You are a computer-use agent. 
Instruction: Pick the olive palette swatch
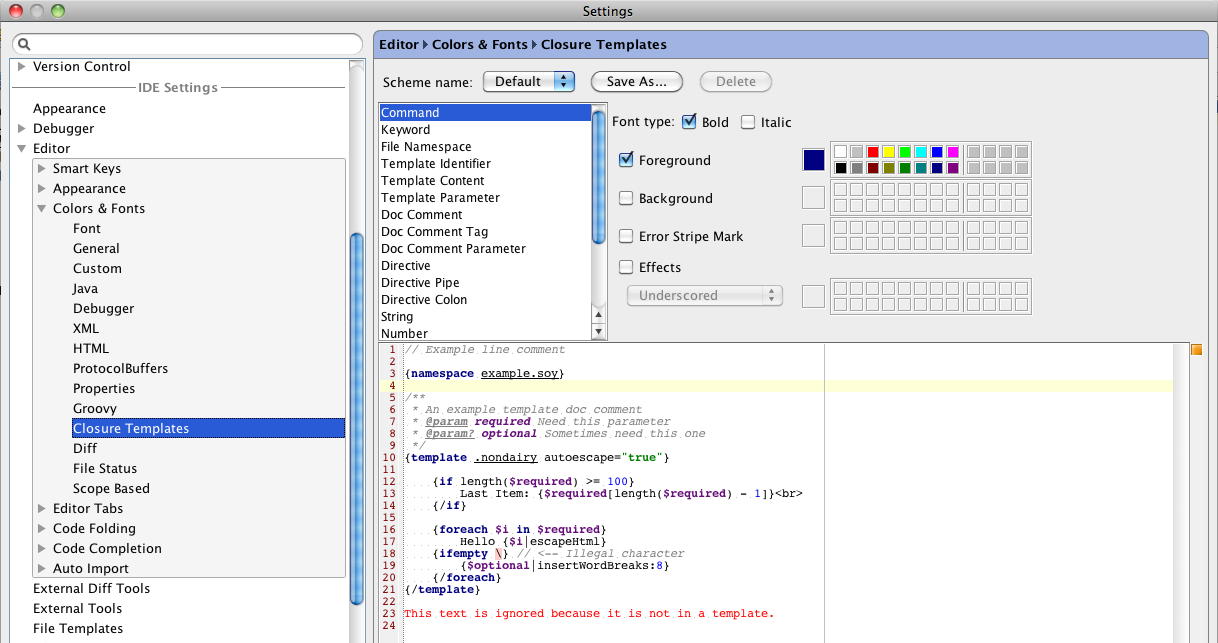coord(889,168)
